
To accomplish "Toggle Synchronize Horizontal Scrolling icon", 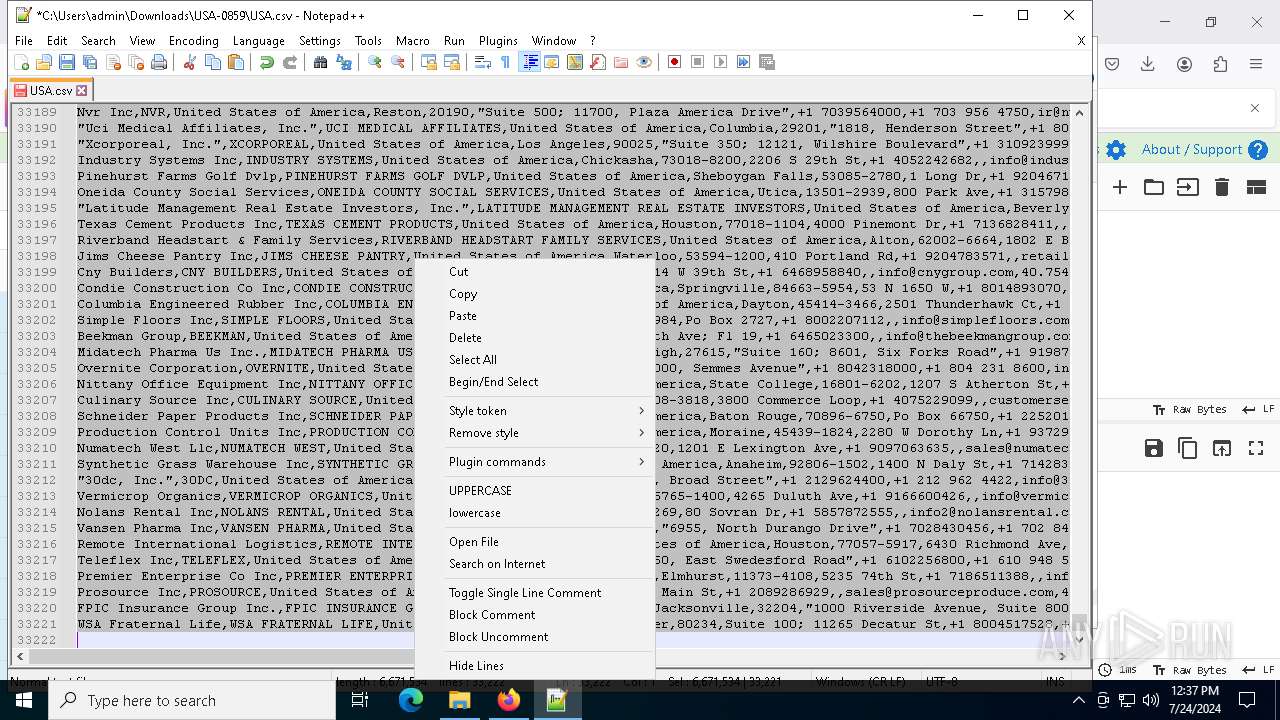I will tap(452, 62).
